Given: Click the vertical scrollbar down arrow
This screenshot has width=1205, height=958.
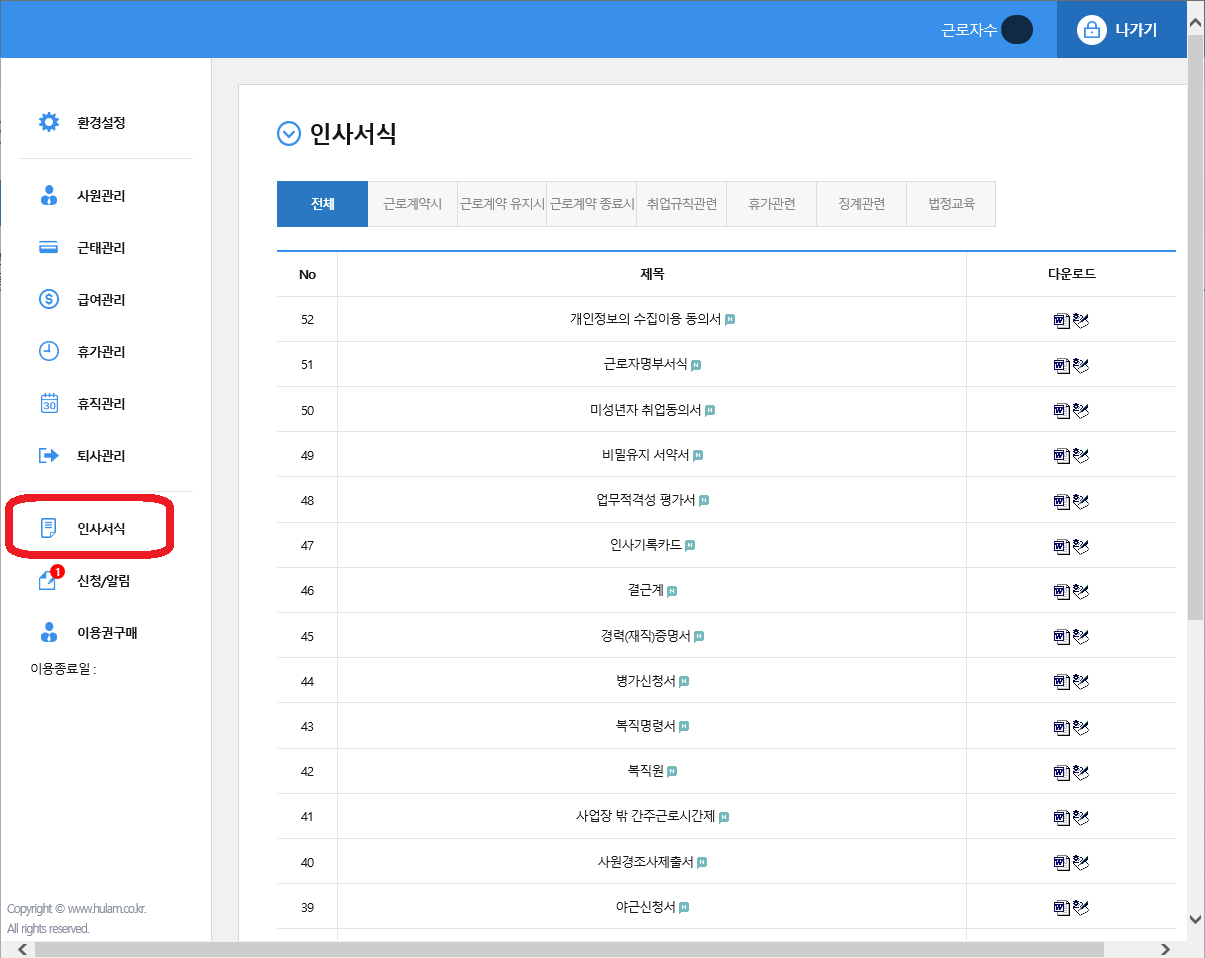Looking at the screenshot, I should (x=1195, y=919).
